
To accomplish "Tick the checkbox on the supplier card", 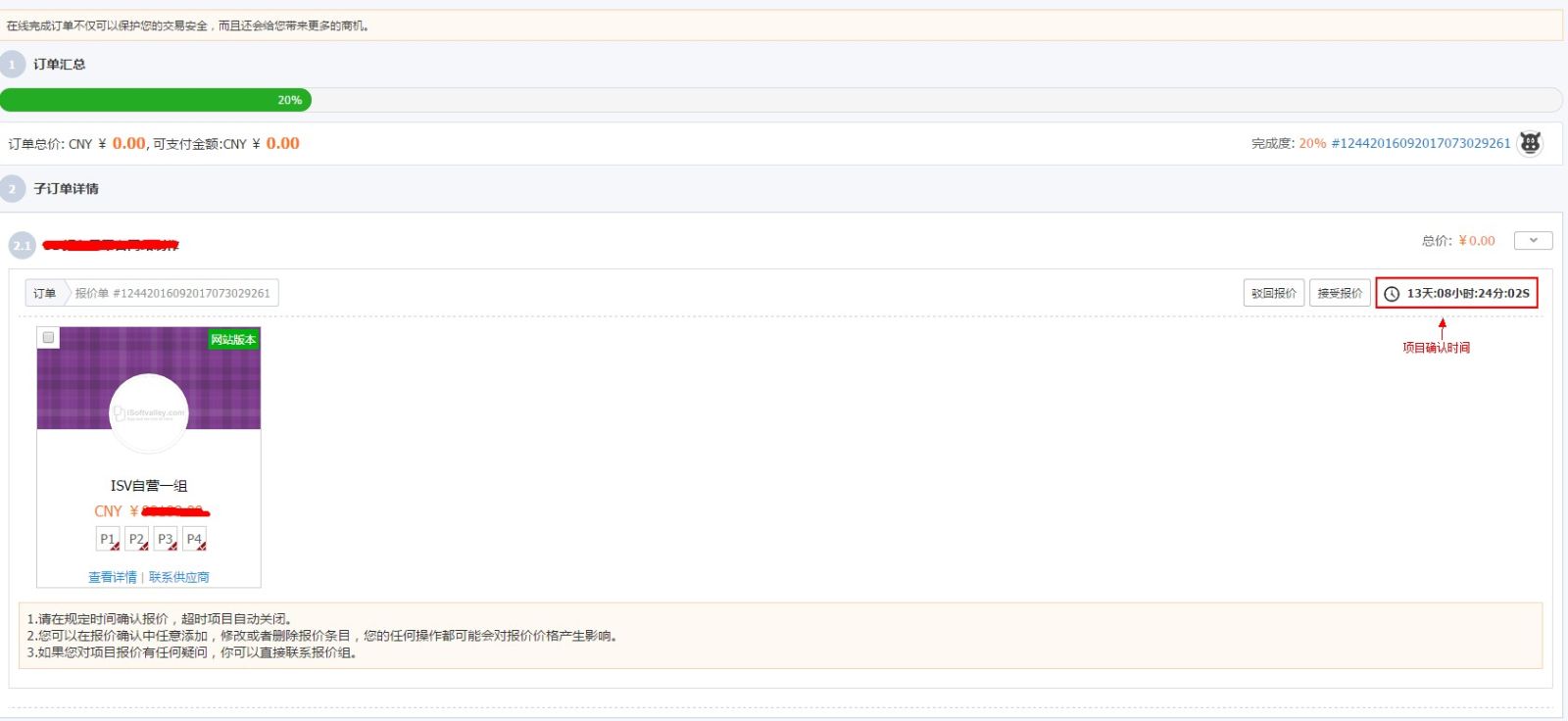I will tap(48, 337).
